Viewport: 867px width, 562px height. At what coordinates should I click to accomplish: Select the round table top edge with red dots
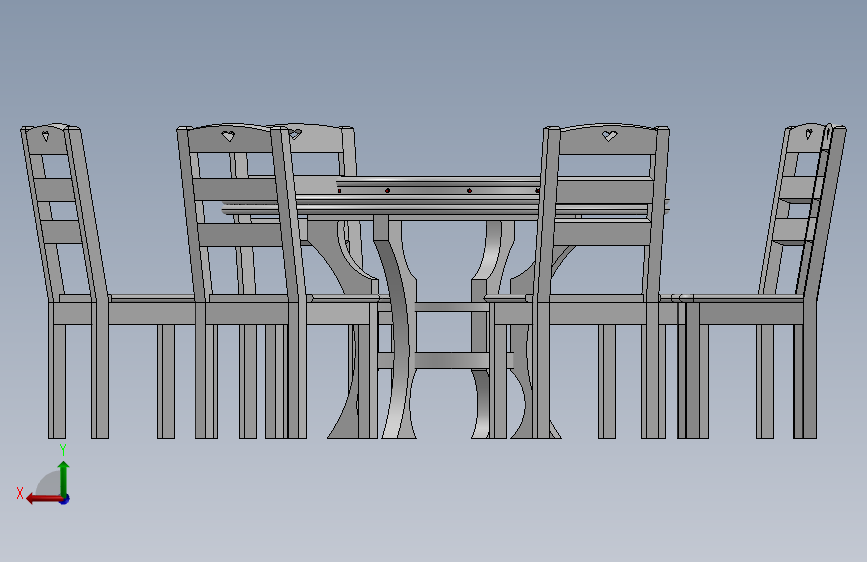[437, 190]
